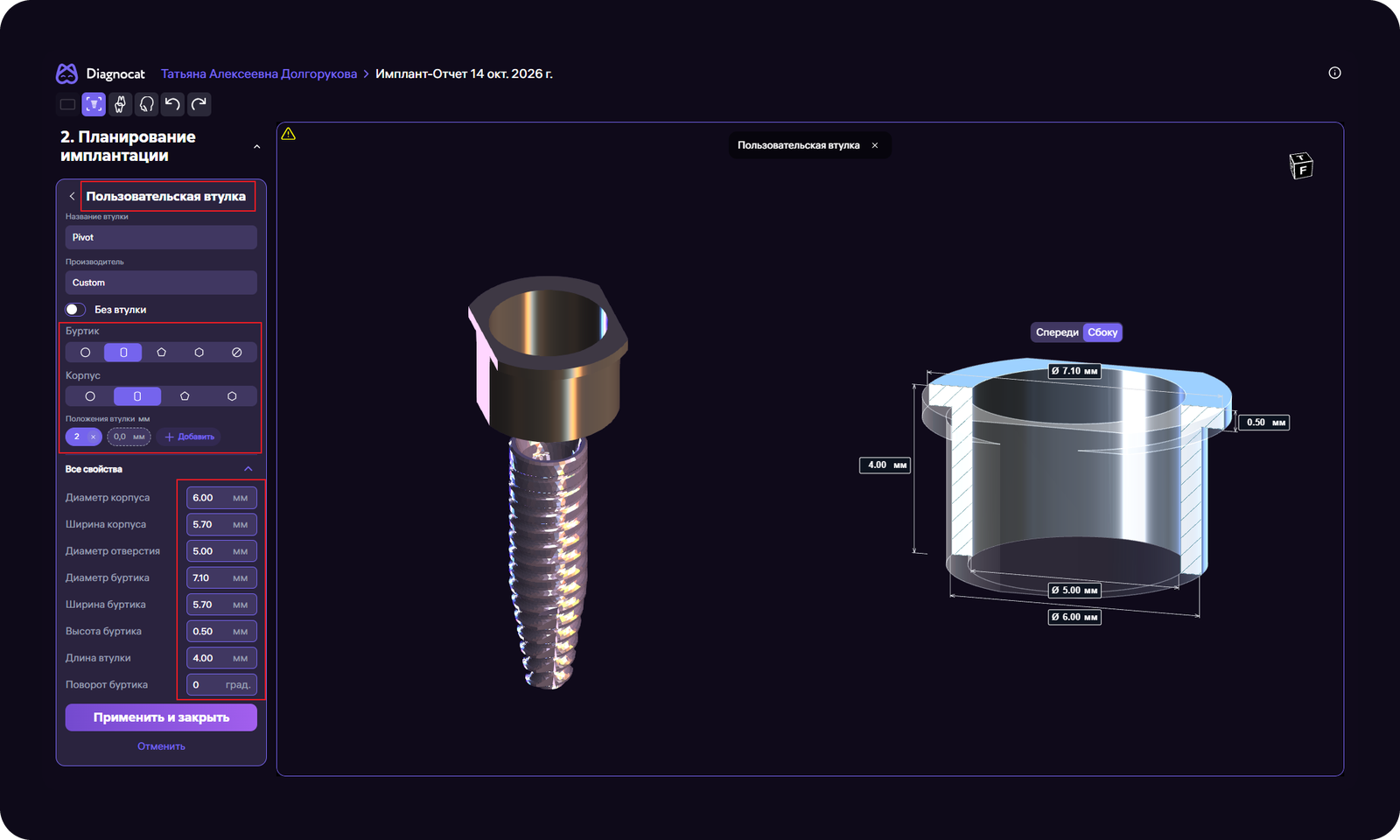
Task: Open the info icon at top right
Action: (x=1334, y=73)
